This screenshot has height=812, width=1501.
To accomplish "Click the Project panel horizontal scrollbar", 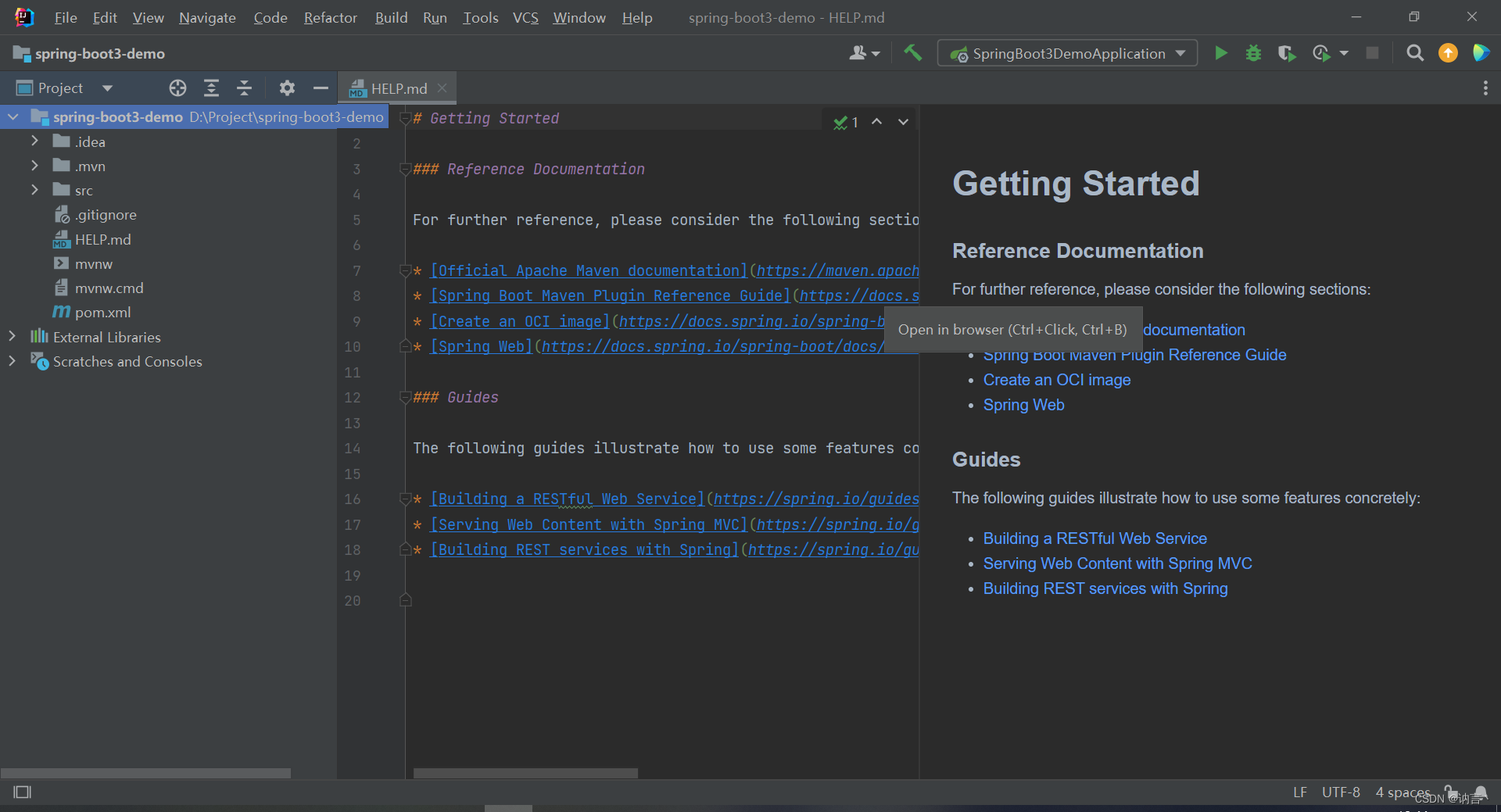I will (145, 773).
